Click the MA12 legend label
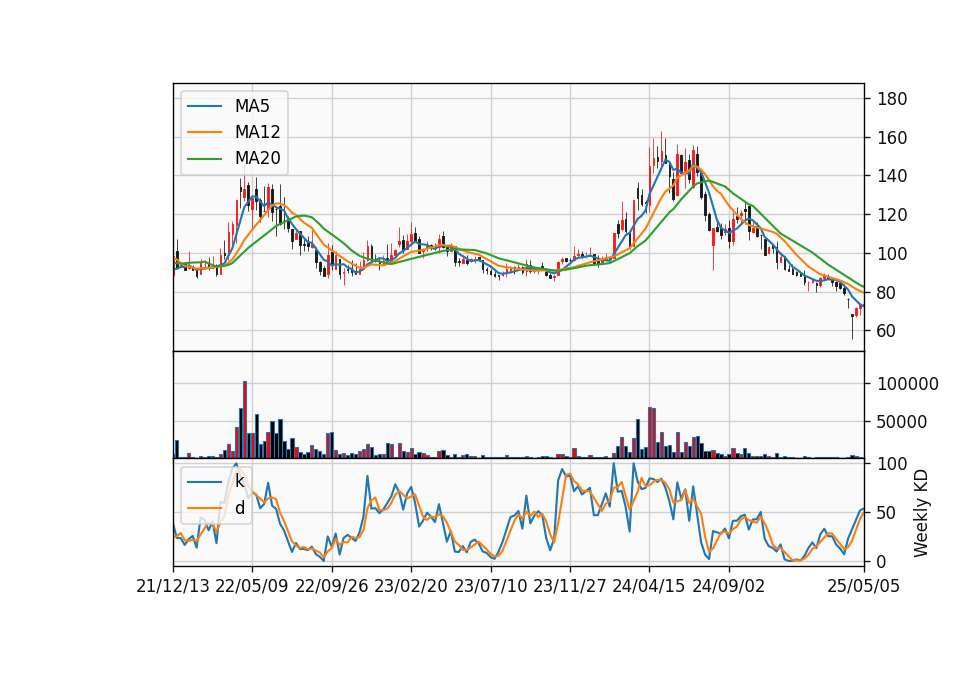960x690 pixels. (257, 132)
